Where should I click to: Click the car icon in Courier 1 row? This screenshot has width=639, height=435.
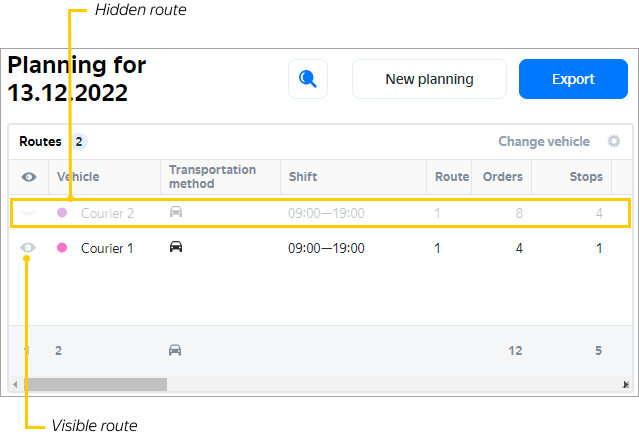coord(176,247)
